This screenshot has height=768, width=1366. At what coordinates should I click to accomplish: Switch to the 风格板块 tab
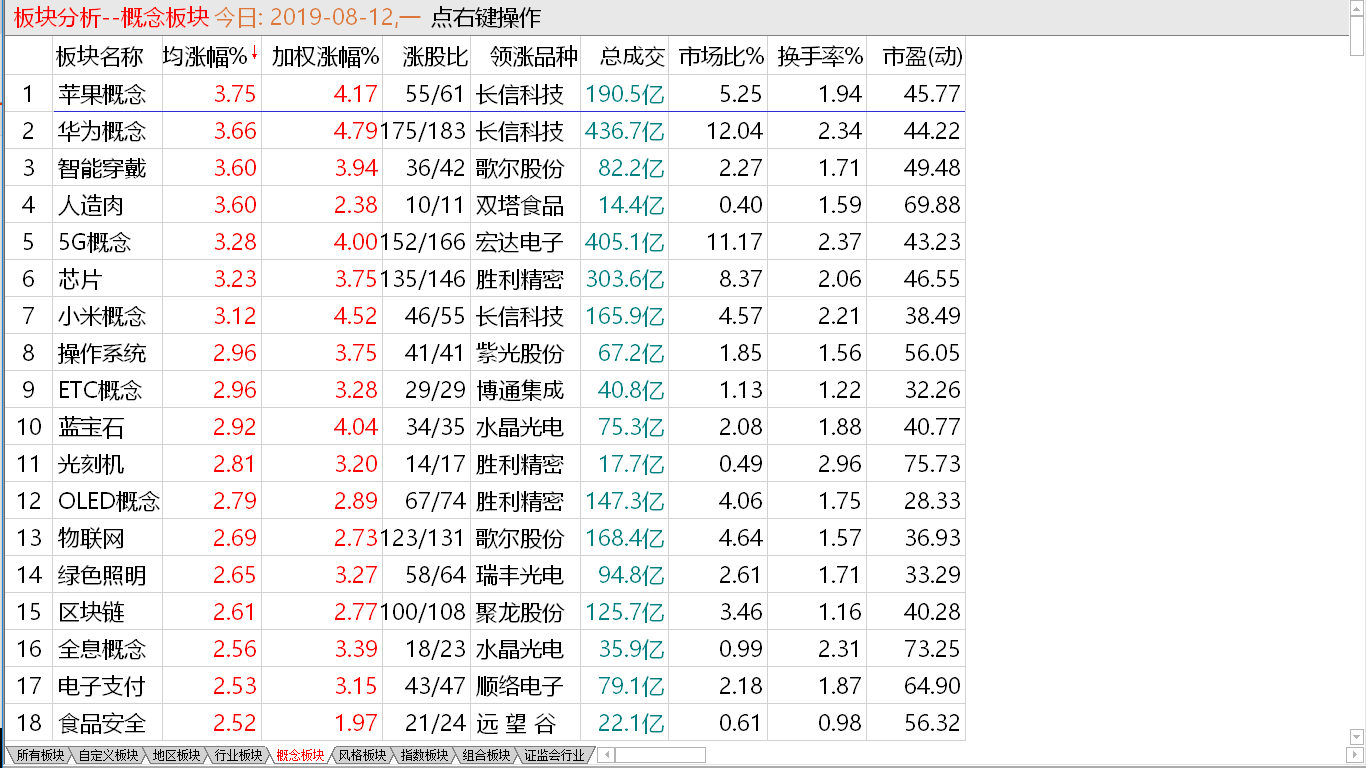362,756
